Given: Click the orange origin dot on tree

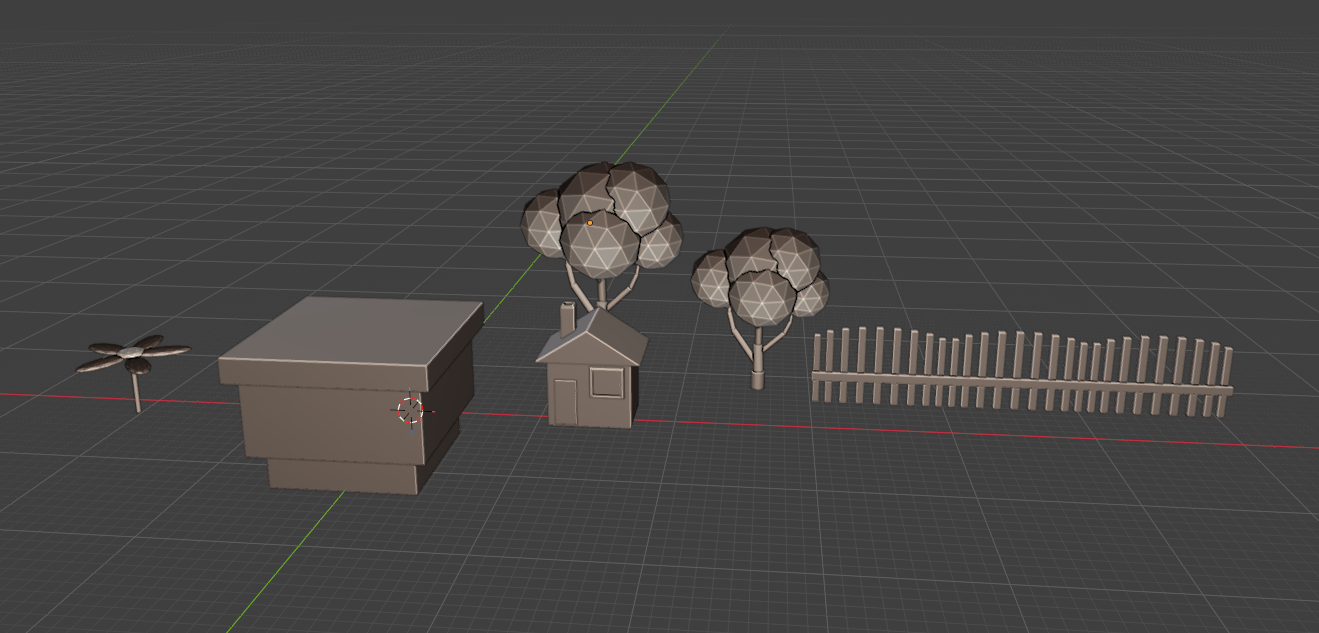Looking at the screenshot, I should [590, 223].
